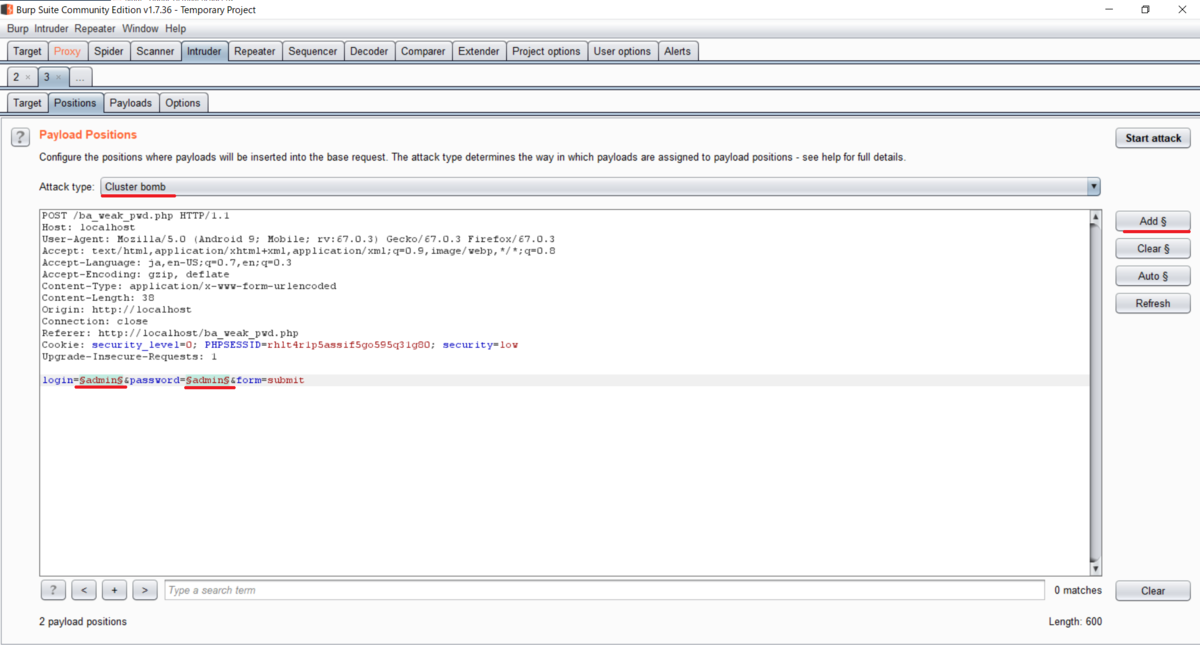
Task: Click the User-Agent header line
Action: coord(298,239)
